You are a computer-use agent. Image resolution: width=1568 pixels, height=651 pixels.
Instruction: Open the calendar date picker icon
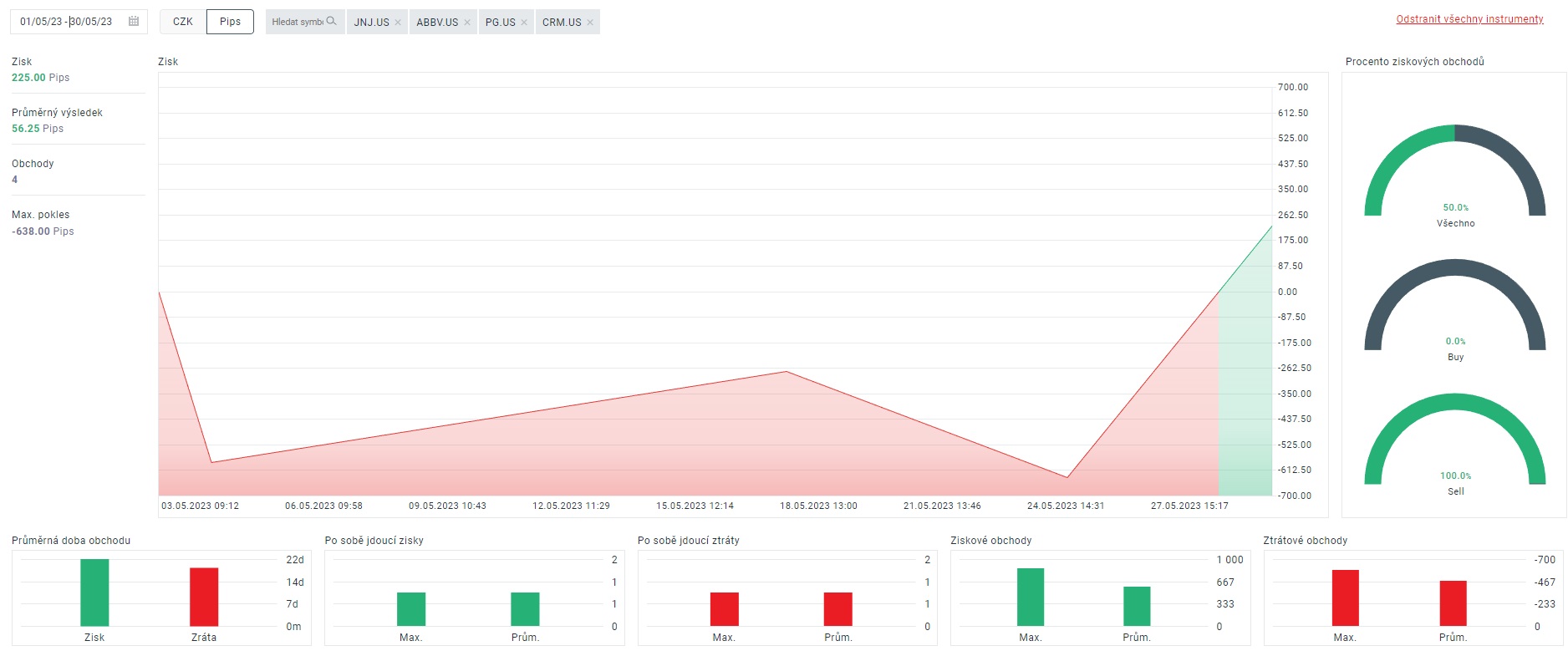134,22
